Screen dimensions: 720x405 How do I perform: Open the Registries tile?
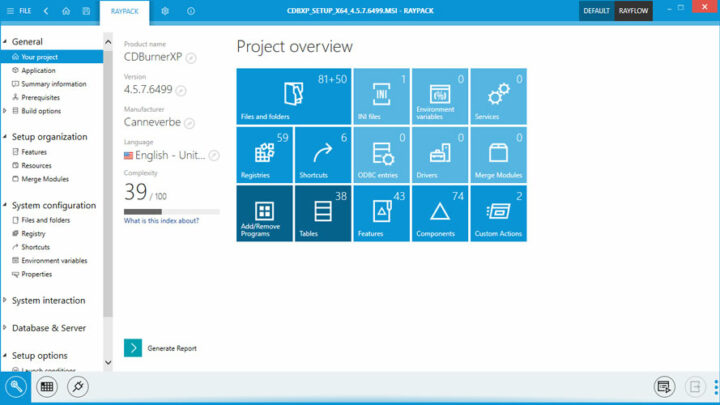pos(265,155)
